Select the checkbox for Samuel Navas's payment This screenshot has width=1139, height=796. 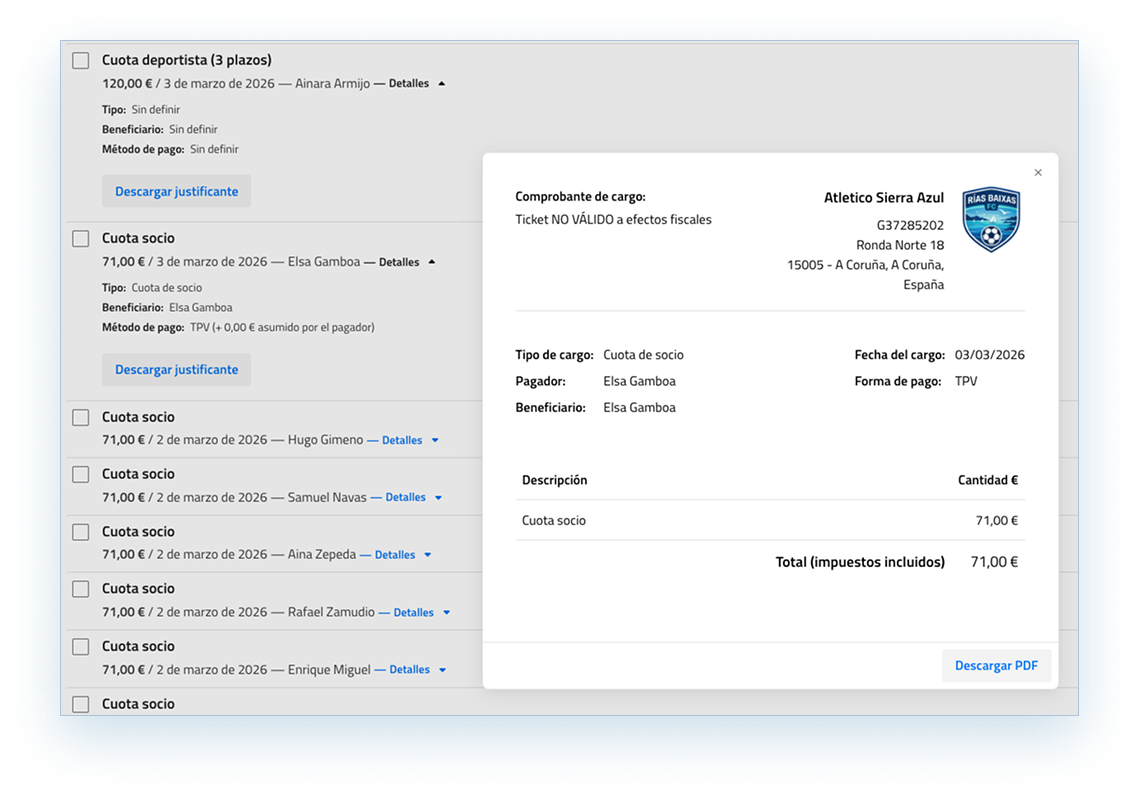pos(81,475)
